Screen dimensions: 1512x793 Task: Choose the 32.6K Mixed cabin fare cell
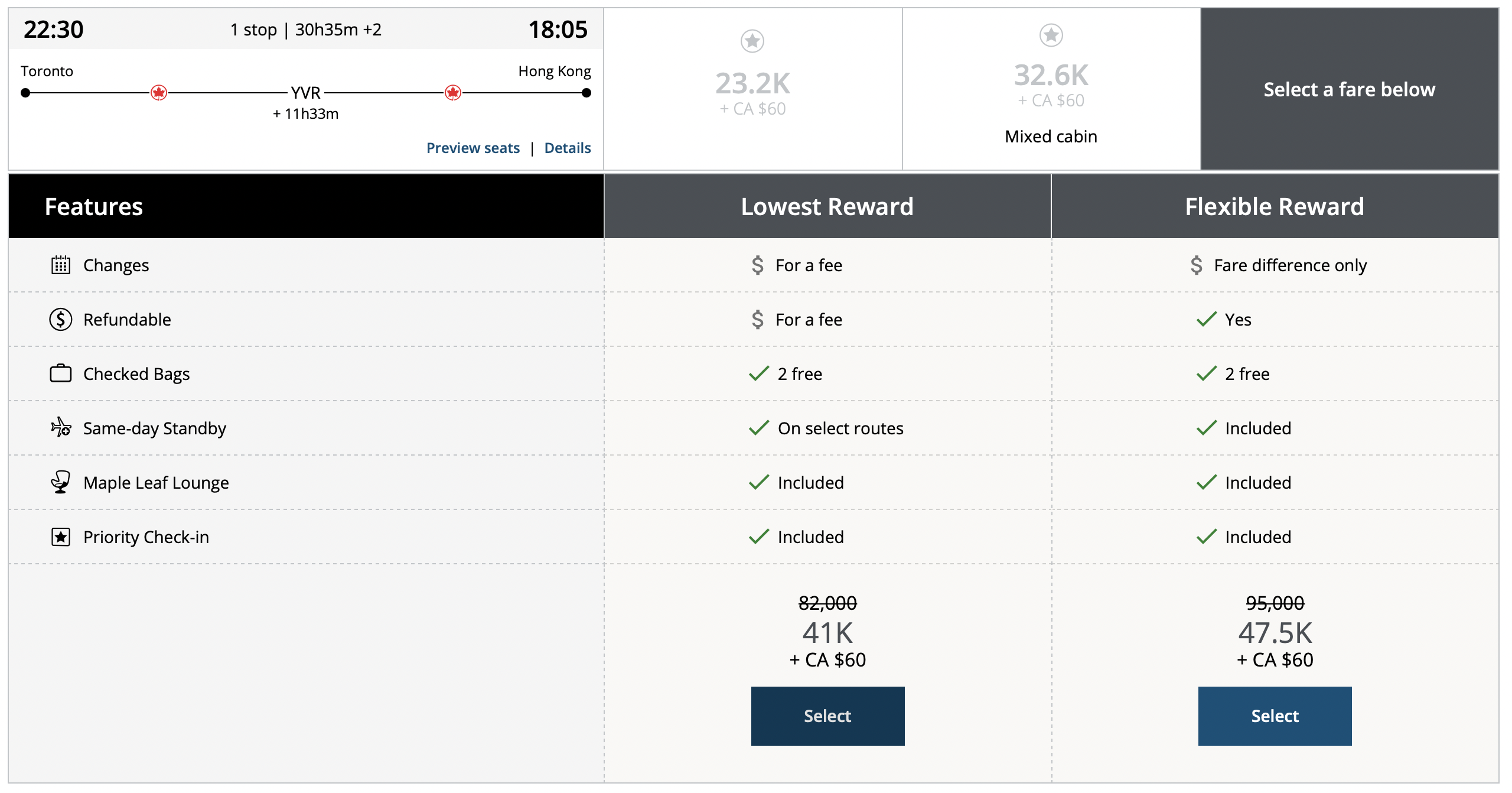(x=1051, y=89)
